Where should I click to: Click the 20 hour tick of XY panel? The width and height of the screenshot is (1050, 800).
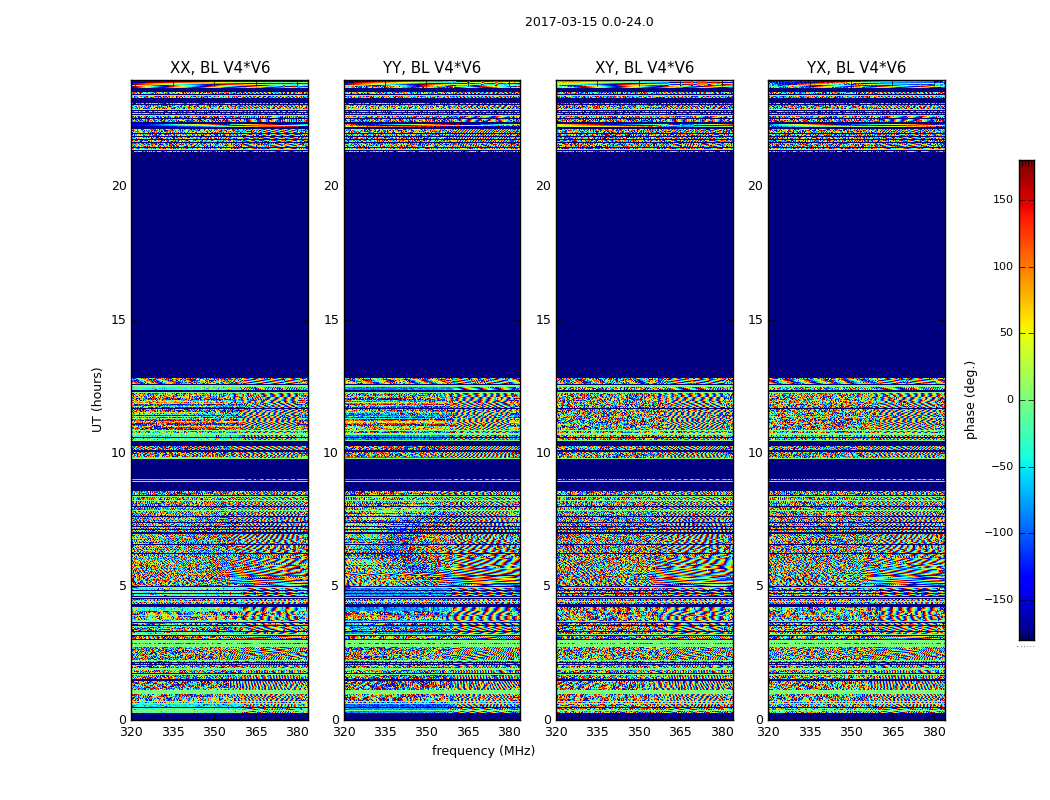(544, 186)
